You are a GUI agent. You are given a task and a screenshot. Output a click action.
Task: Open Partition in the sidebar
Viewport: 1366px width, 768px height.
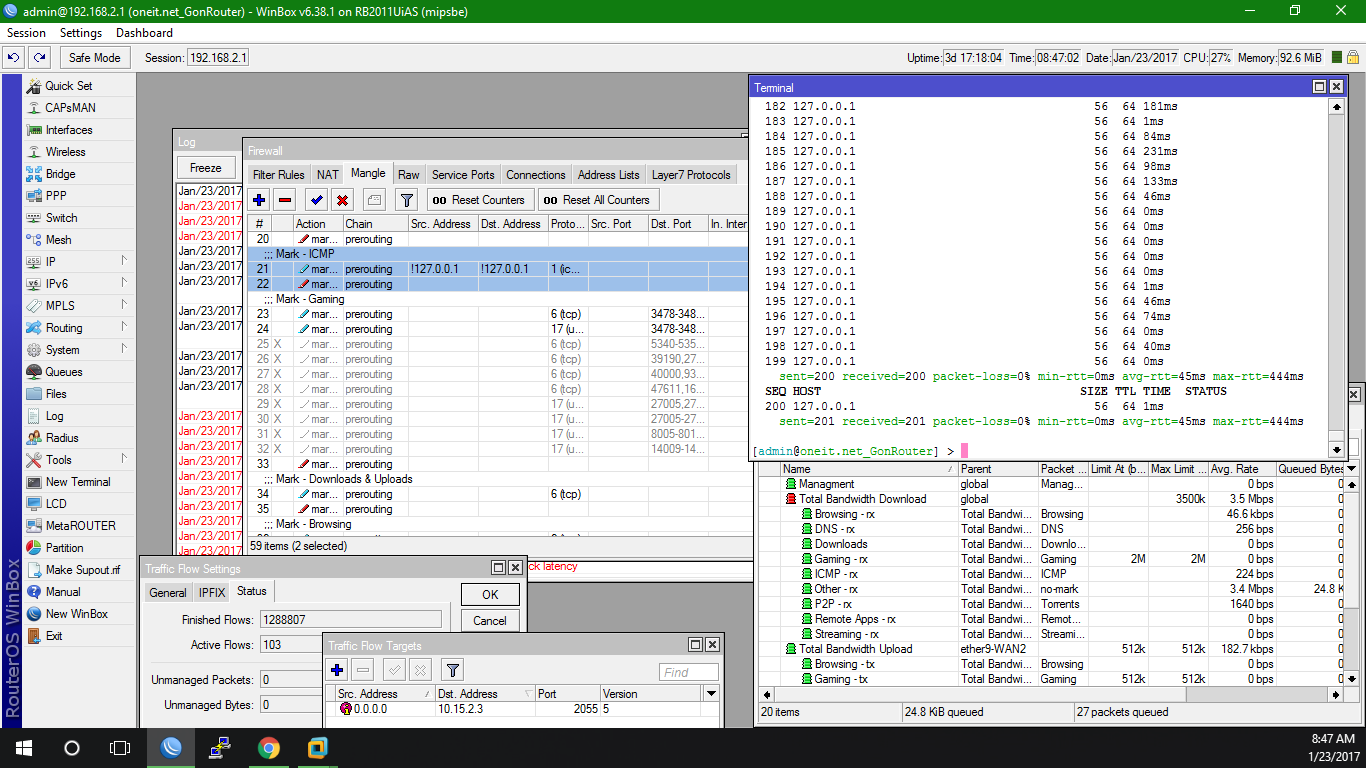click(x=65, y=548)
